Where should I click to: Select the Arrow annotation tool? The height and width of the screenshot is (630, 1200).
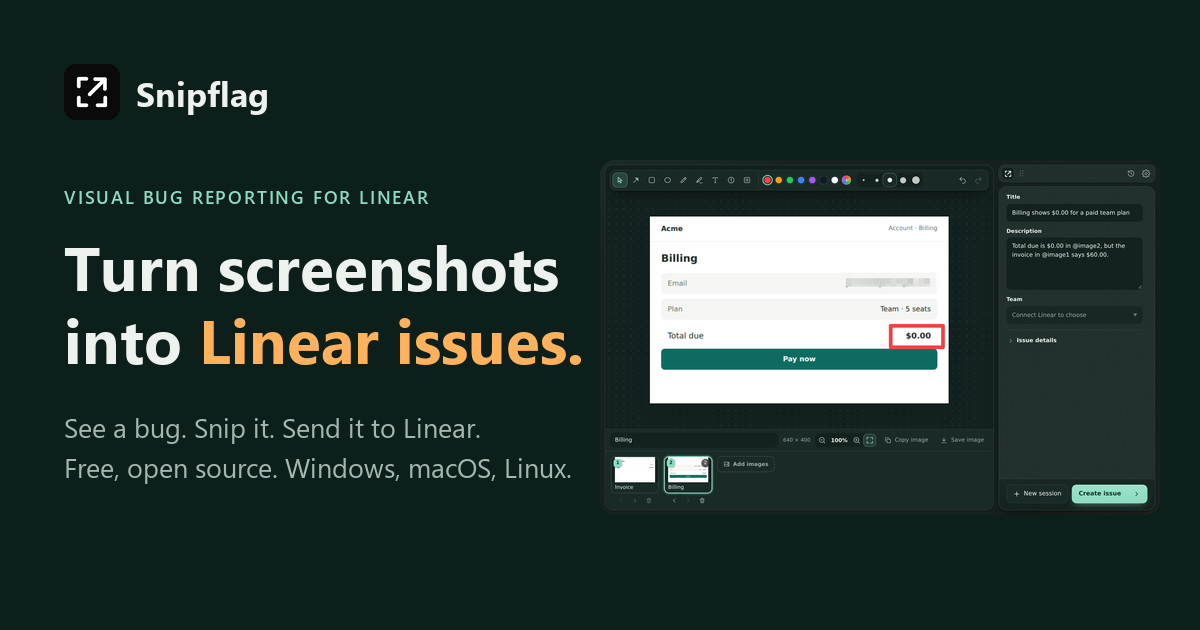pos(636,180)
